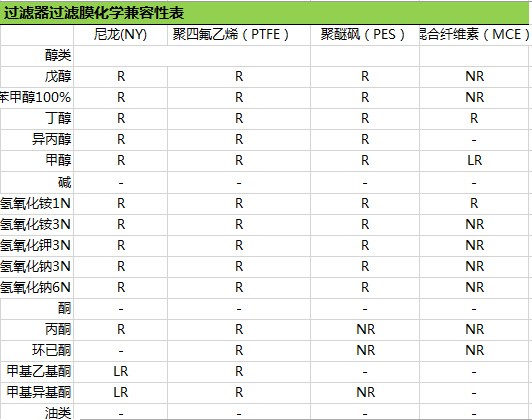Select dash in 甲基异基酮 row under MCE
The height and width of the screenshot is (420, 532).
pyautogui.click(x=474, y=393)
